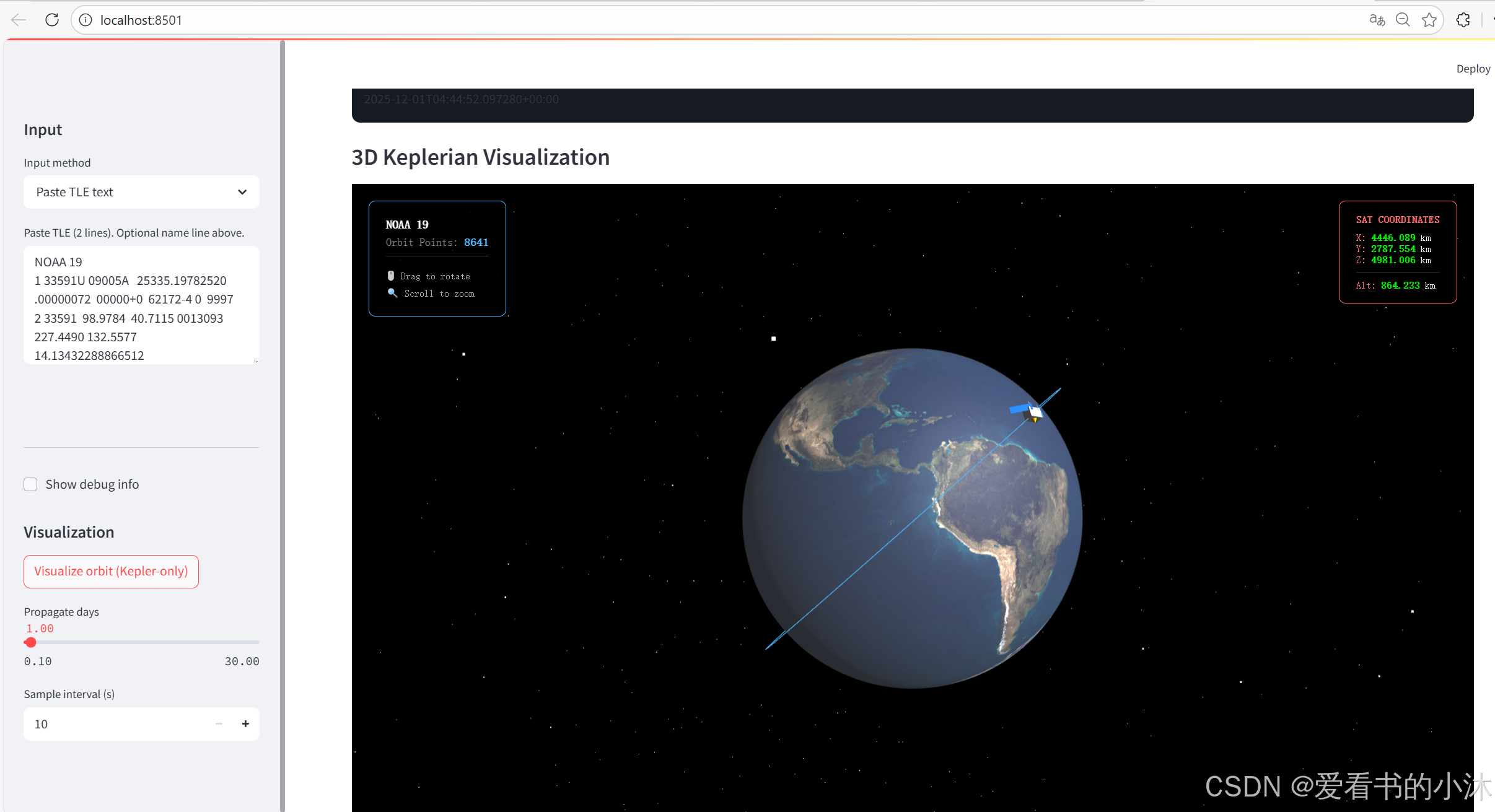Enable the Show debug info checkbox

point(30,484)
